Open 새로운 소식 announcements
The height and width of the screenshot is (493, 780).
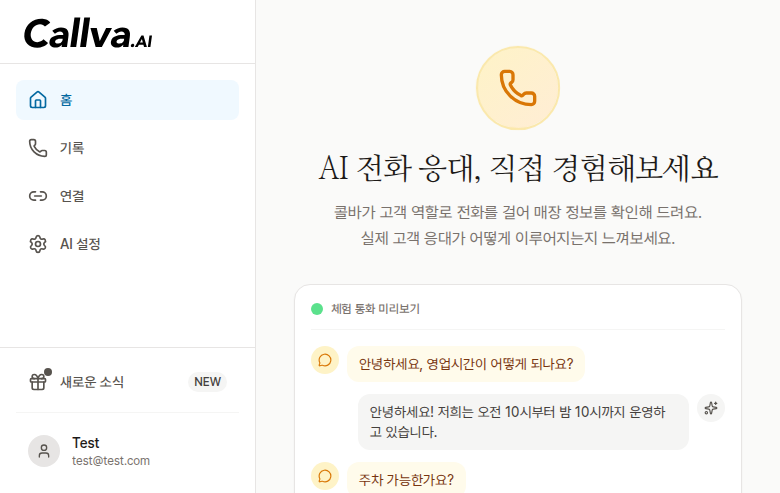(92, 382)
